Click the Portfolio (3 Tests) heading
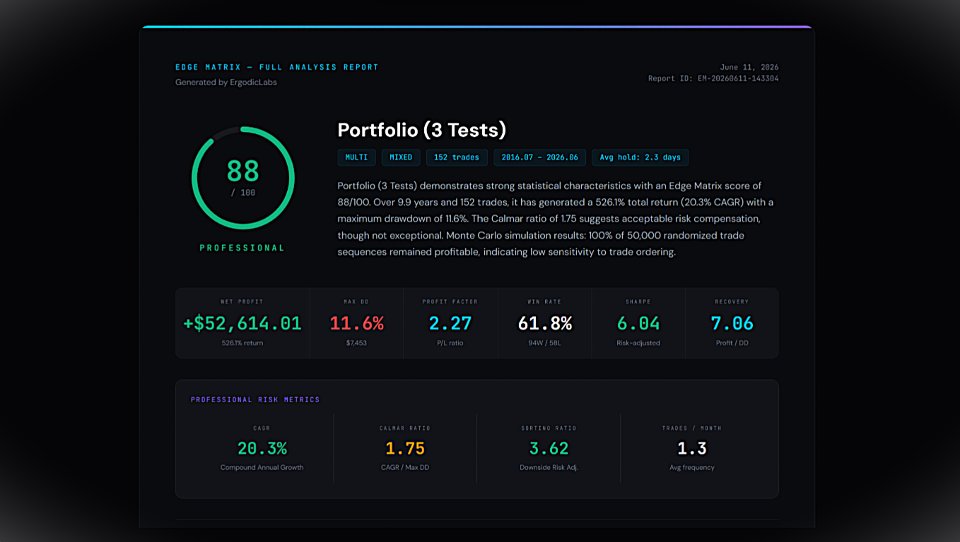960x542 pixels. [422, 130]
